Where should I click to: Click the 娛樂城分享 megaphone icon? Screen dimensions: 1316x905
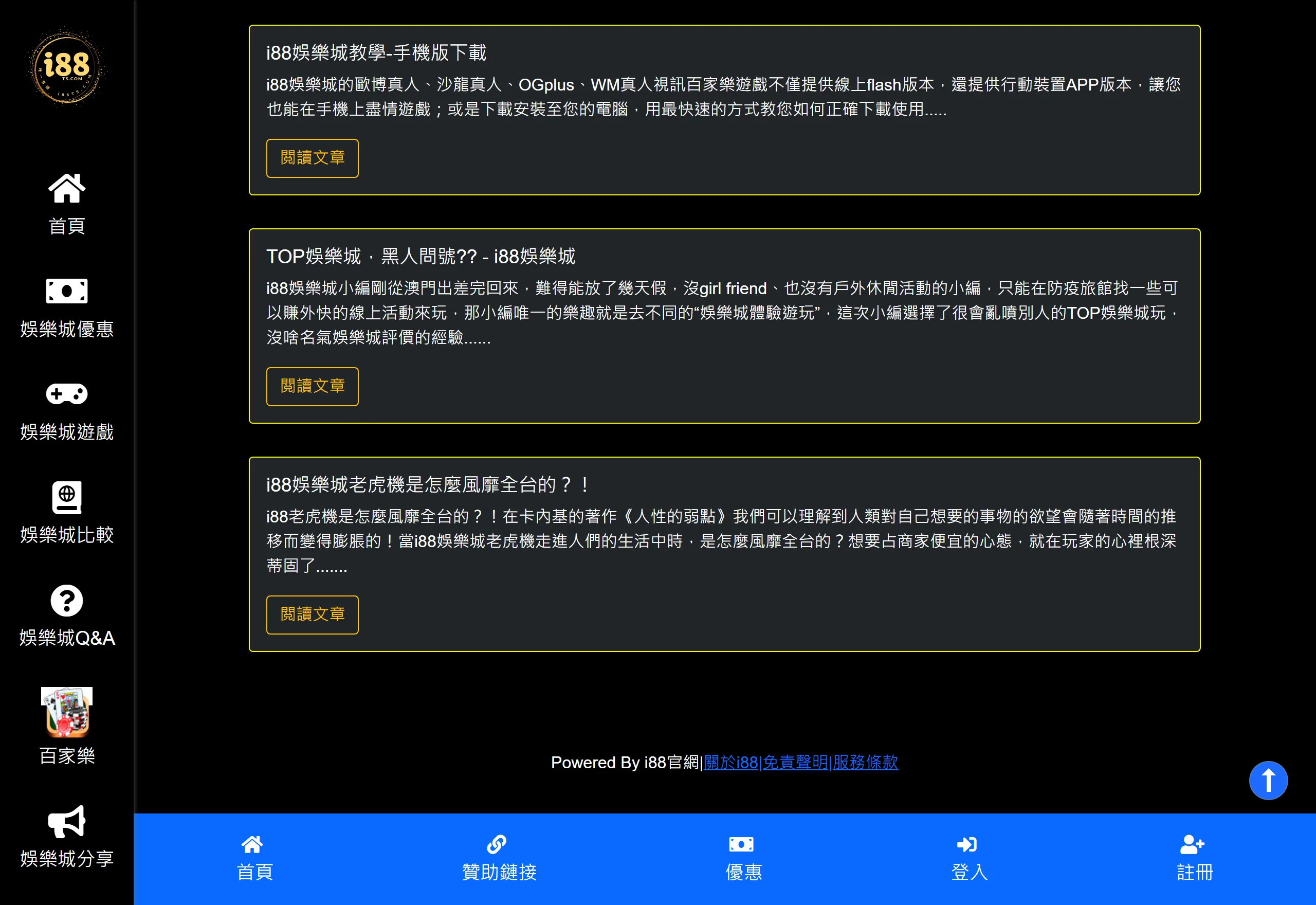tap(67, 822)
